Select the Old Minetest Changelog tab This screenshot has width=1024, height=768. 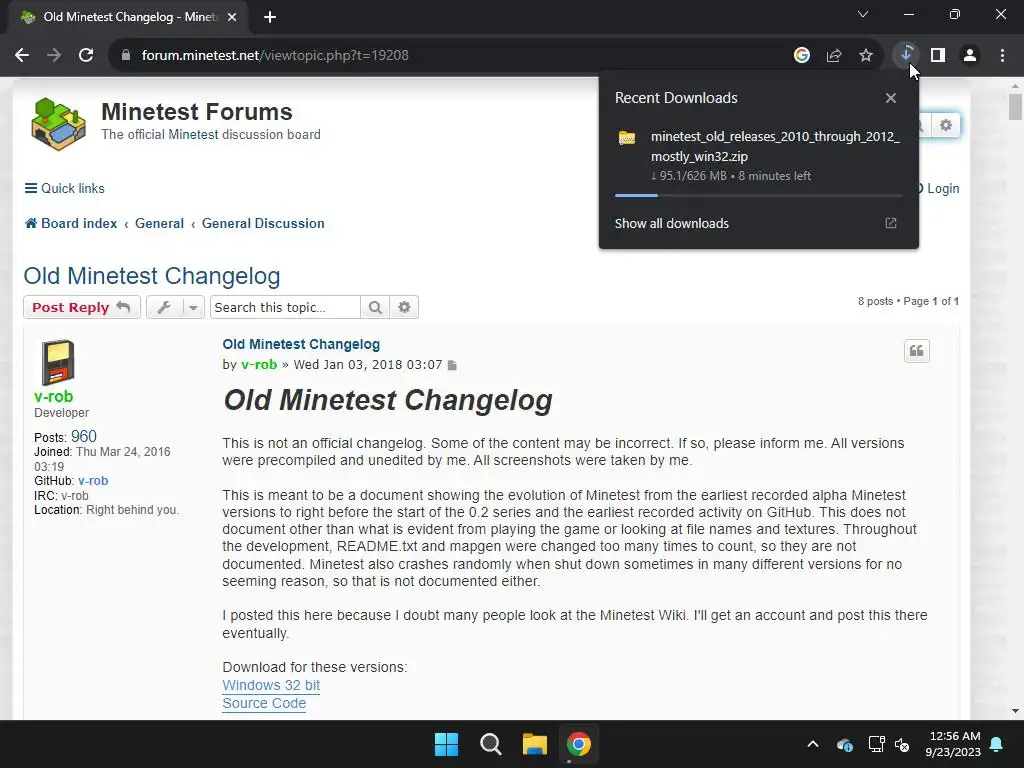point(128,17)
